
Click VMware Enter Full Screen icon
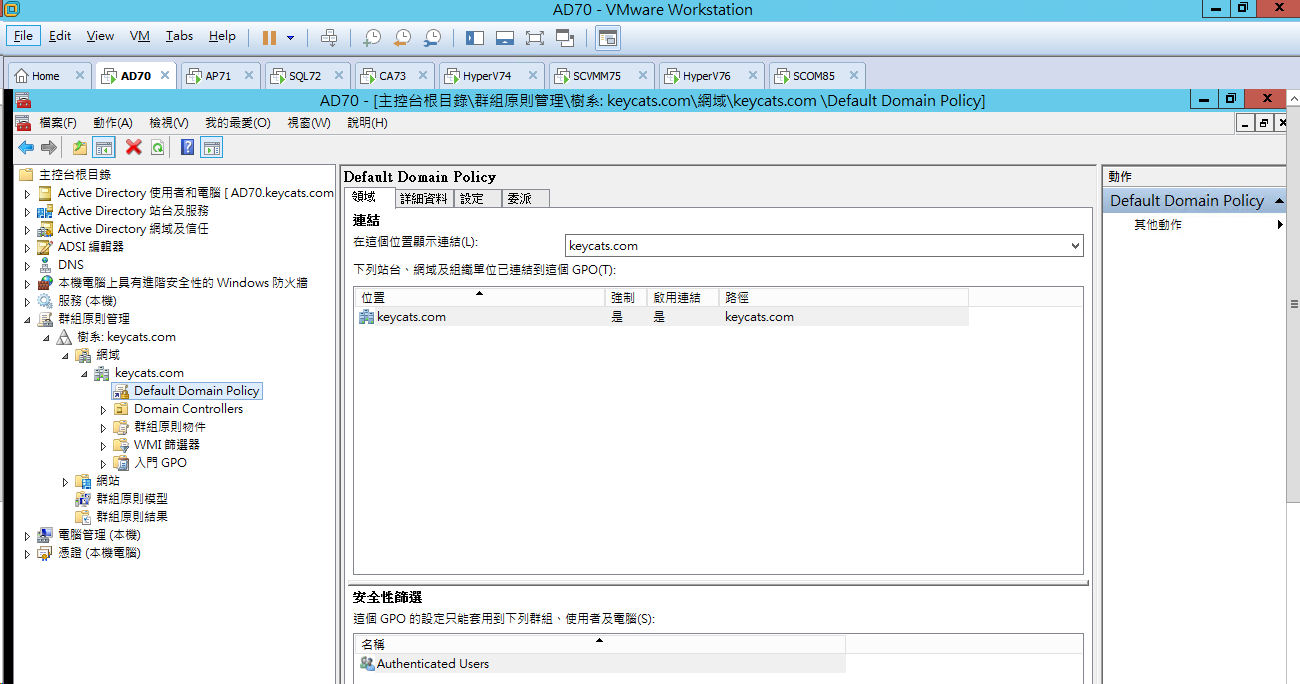tap(535, 37)
